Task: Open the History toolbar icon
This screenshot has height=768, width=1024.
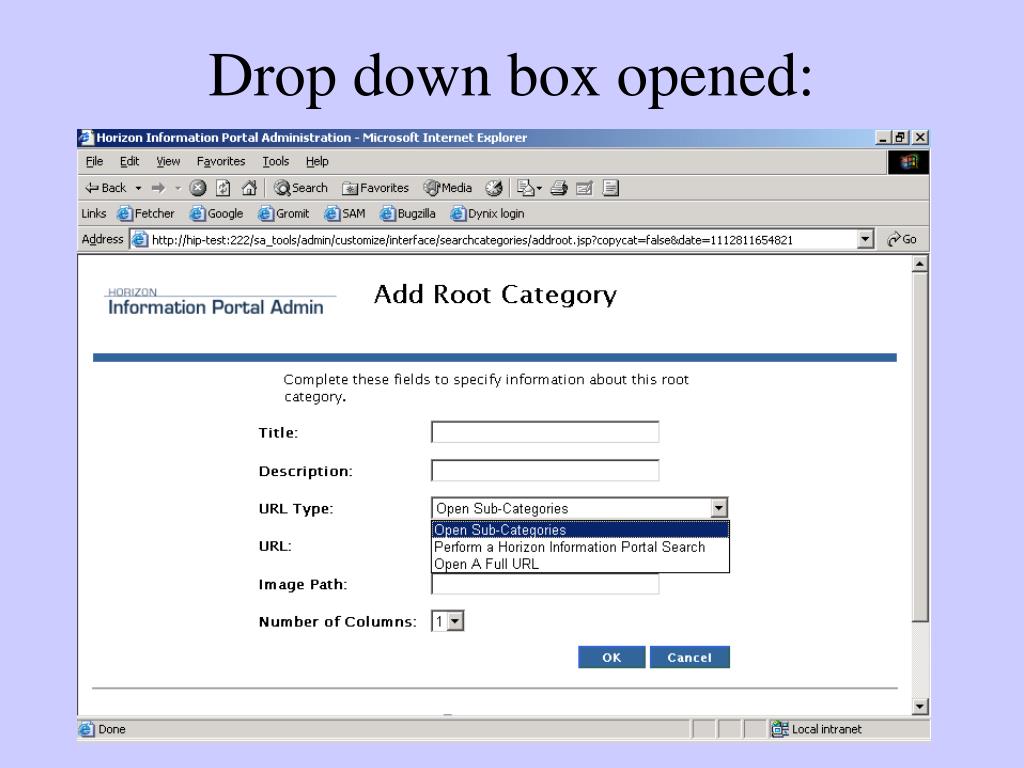Action: click(x=494, y=188)
